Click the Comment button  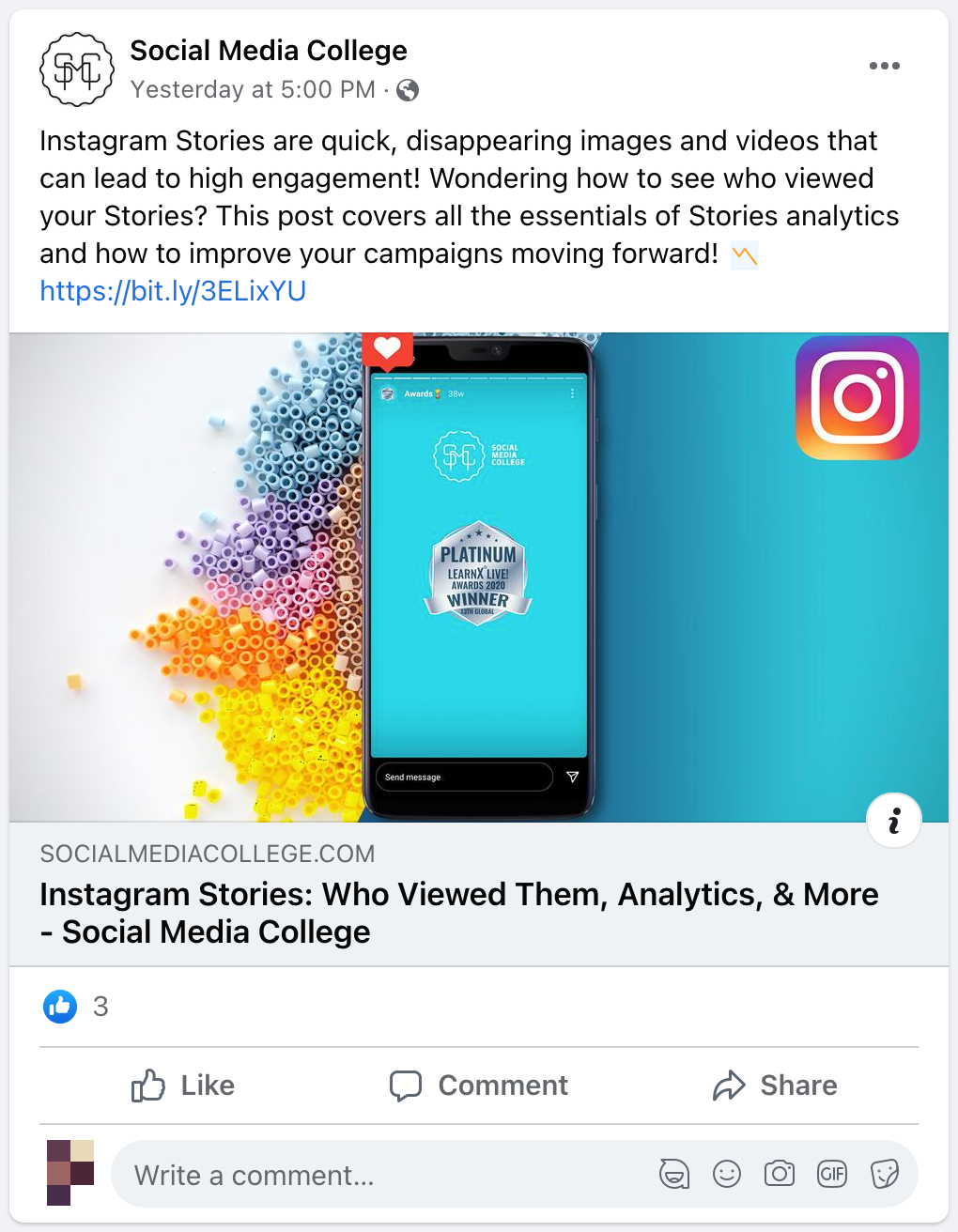479,1086
